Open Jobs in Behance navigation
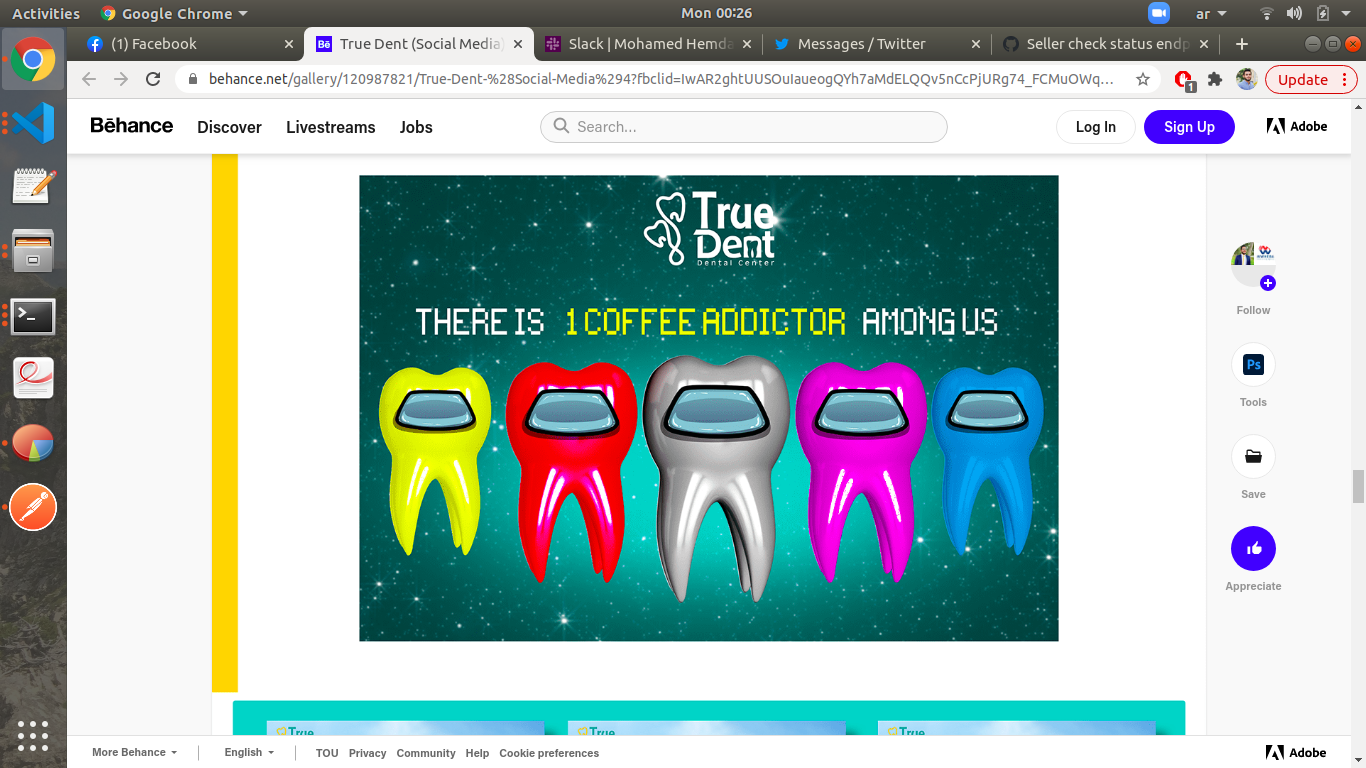The image size is (1366, 768). 416,127
